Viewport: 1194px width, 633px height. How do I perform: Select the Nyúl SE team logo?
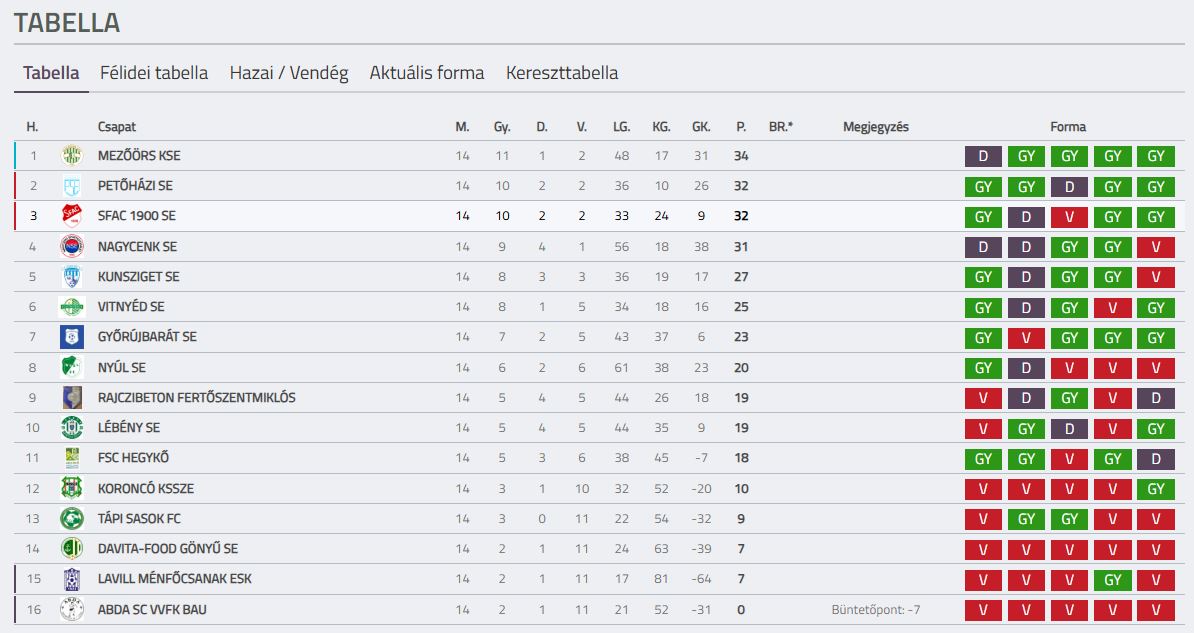point(72,367)
